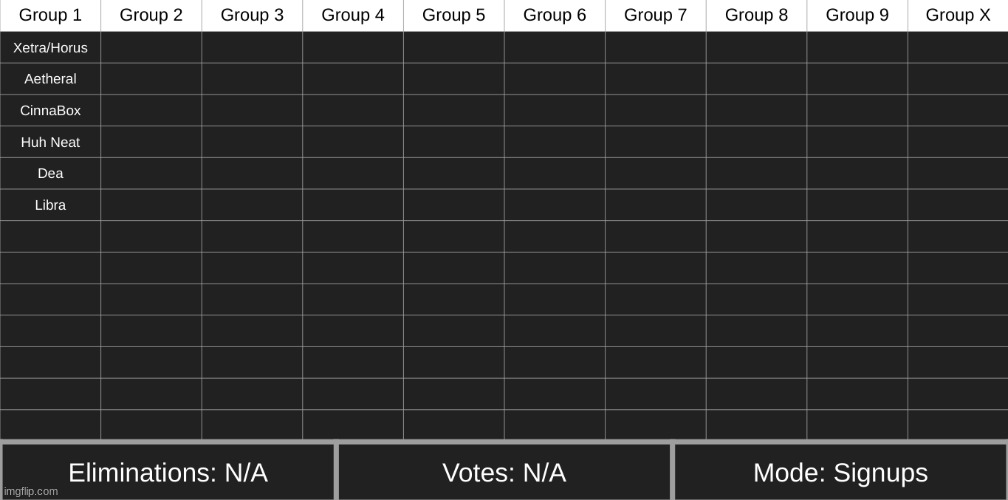Select the Group 8 header cell

(x=756, y=15)
